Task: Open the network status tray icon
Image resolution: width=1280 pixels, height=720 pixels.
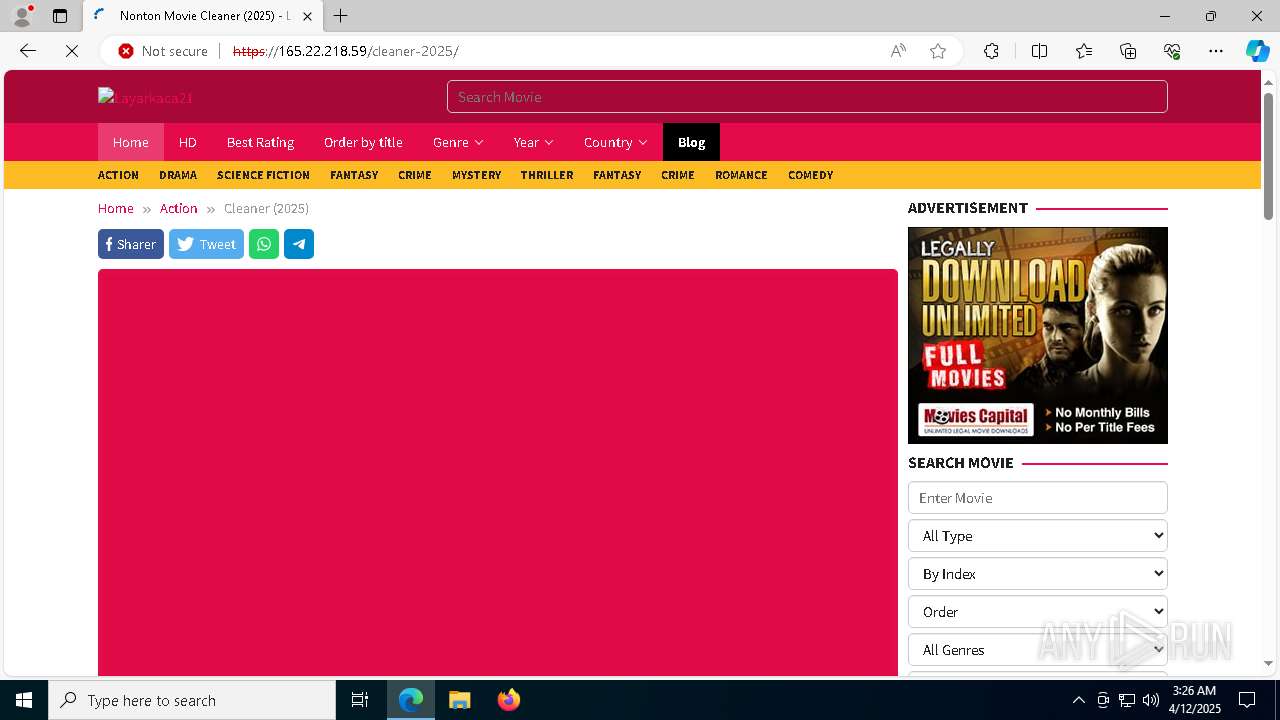Action: tap(1127, 700)
